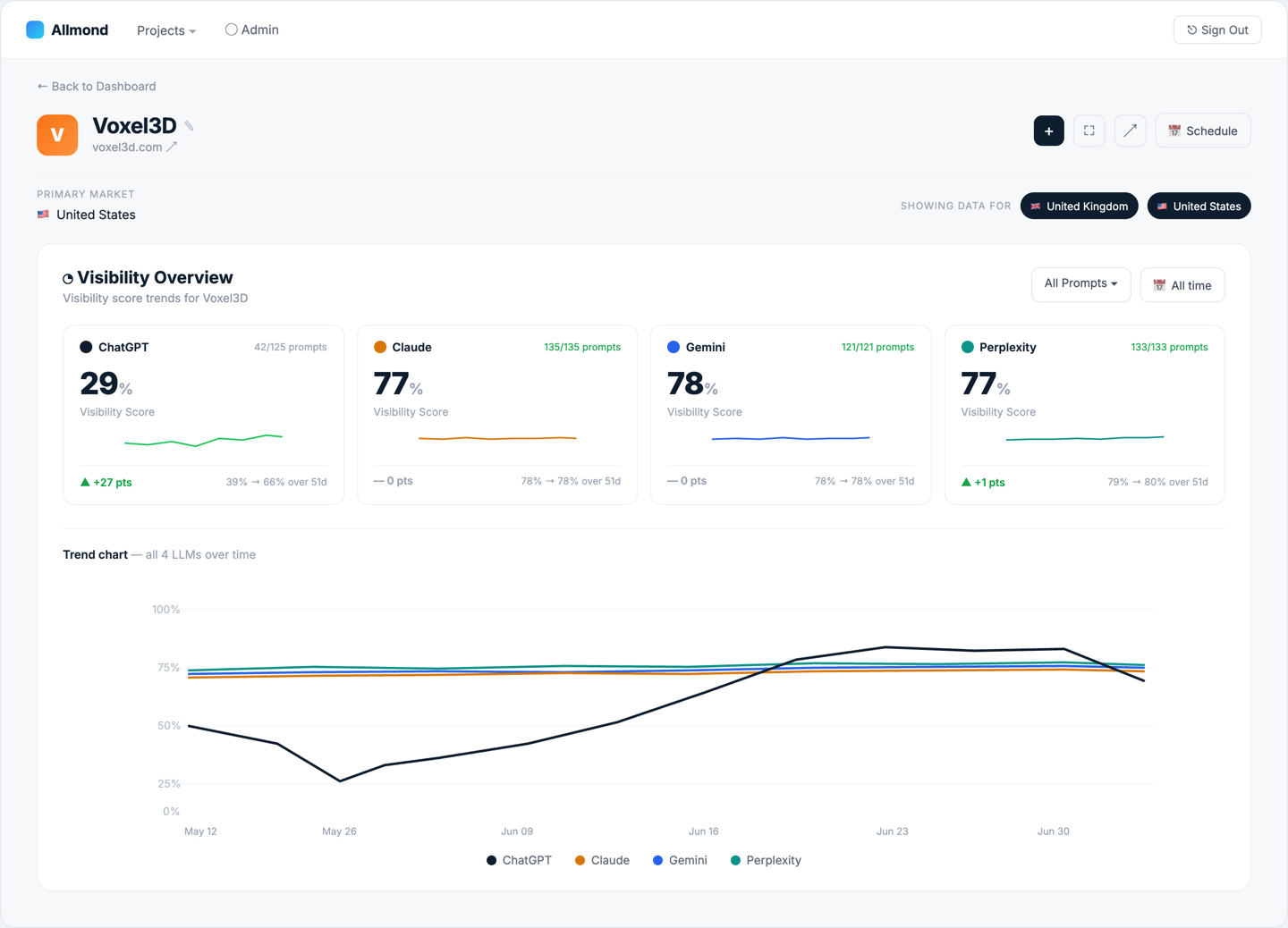The height and width of the screenshot is (928, 1288).
Task: Open the Schedule button
Action: tap(1203, 131)
